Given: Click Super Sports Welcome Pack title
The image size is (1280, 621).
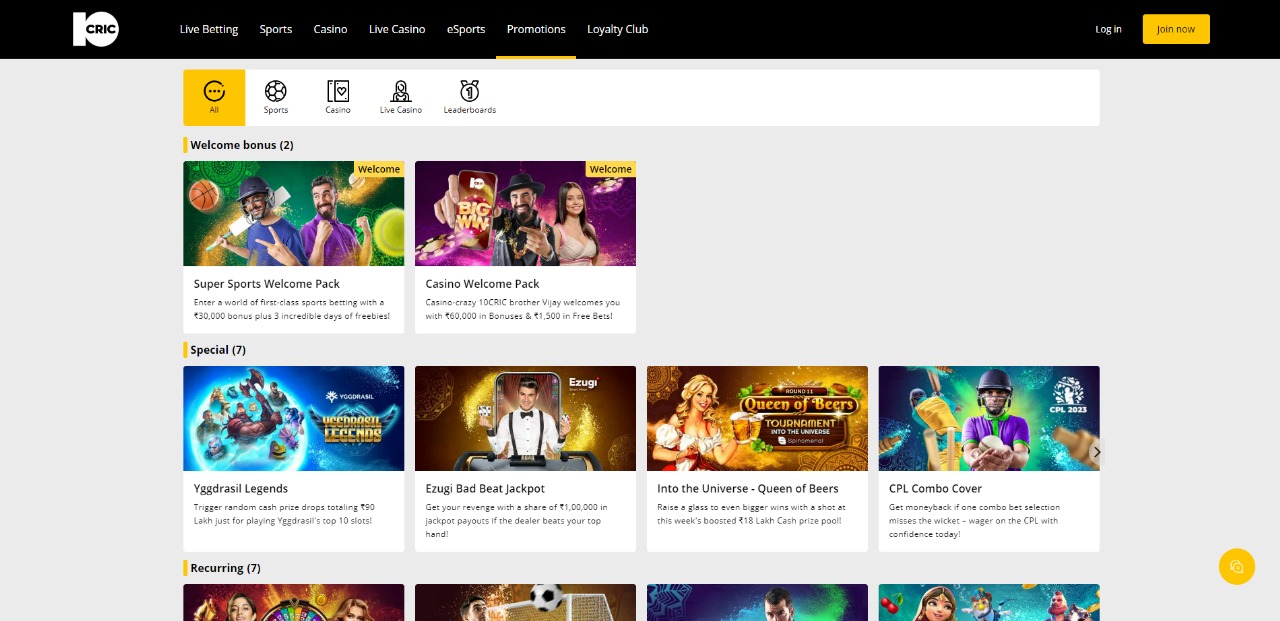Looking at the screenshot, I should coord(267,284).
